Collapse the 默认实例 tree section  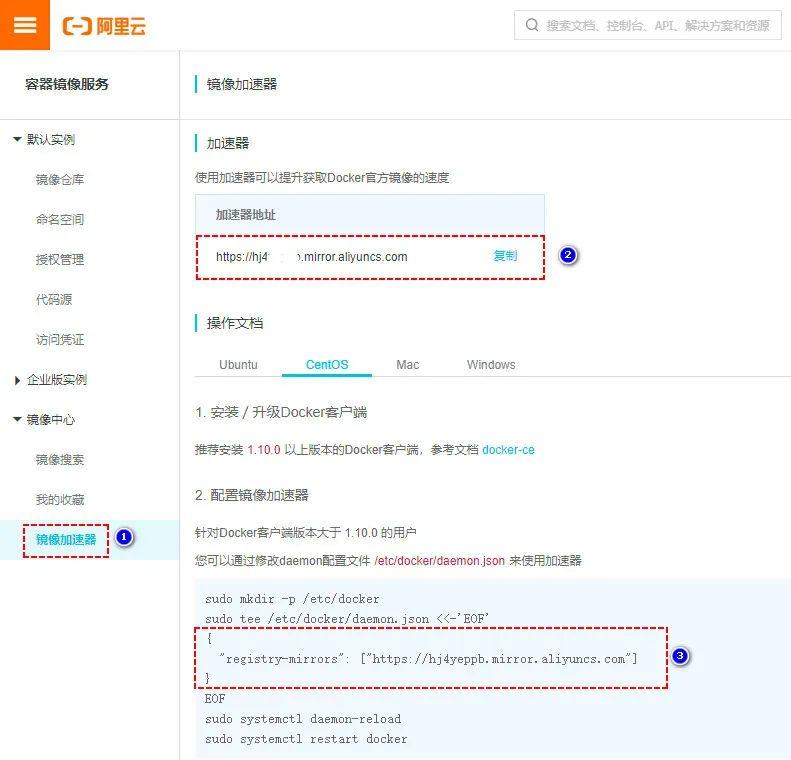tap(18, 140)
